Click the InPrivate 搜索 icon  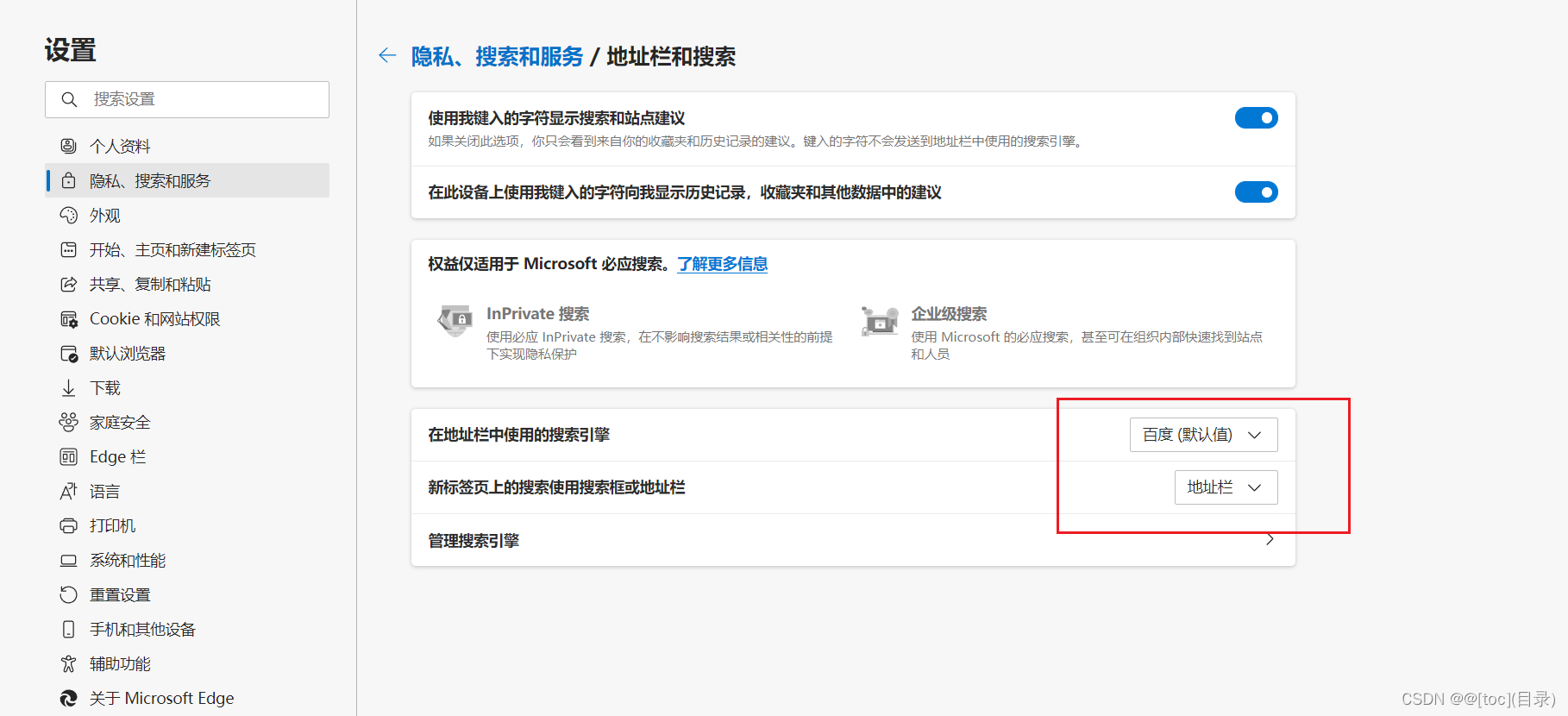(455, 320)
